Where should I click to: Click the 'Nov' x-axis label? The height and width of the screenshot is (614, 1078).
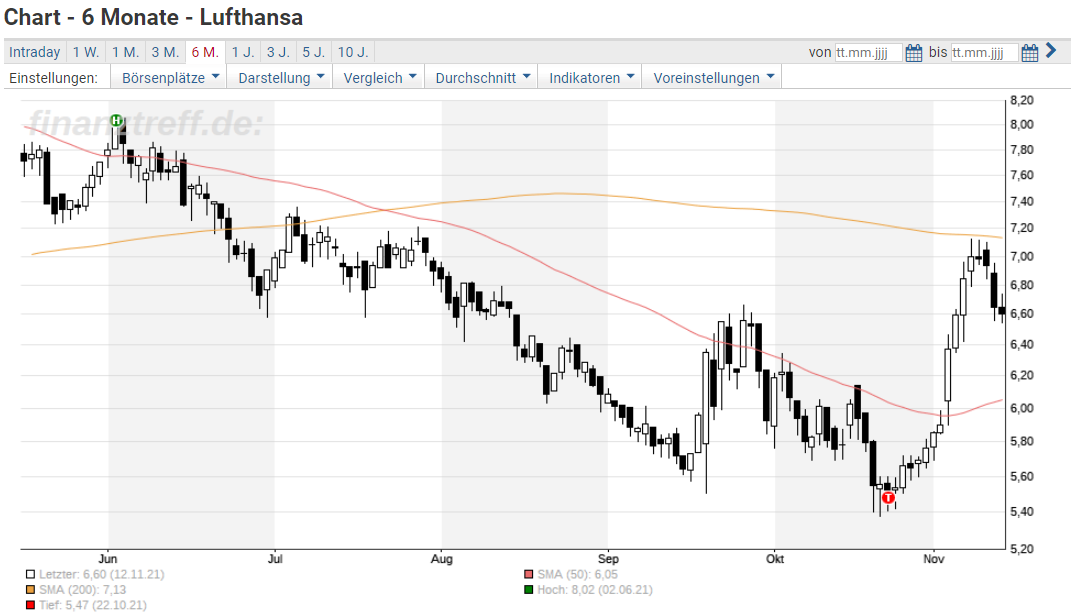pos(934,558)
